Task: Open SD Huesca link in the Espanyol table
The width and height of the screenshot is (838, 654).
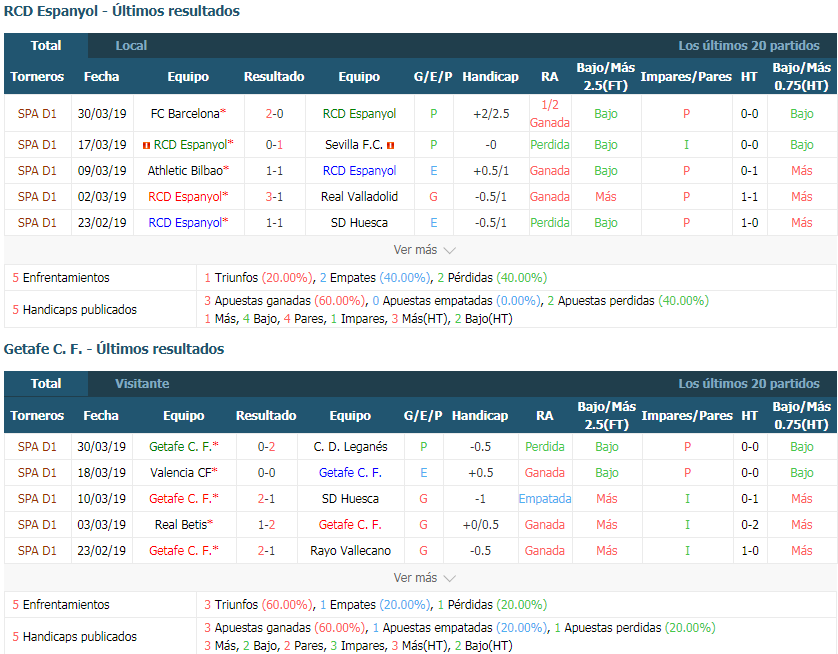Action: click(x=359, y=223)
